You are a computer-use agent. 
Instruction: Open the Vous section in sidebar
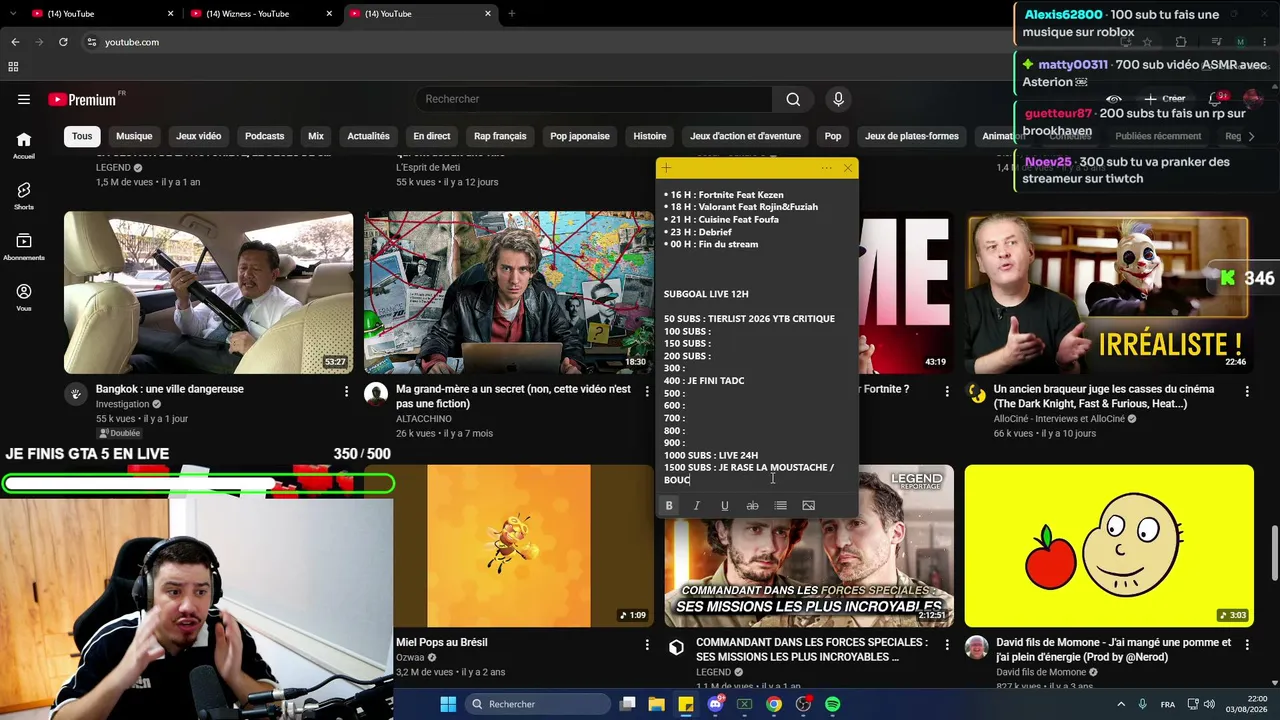click(x=24, y=297)
